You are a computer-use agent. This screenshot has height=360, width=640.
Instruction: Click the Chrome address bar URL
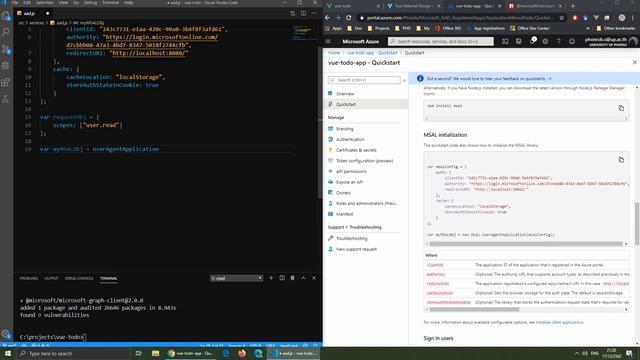pyautogui.click(x=460, y=18)
